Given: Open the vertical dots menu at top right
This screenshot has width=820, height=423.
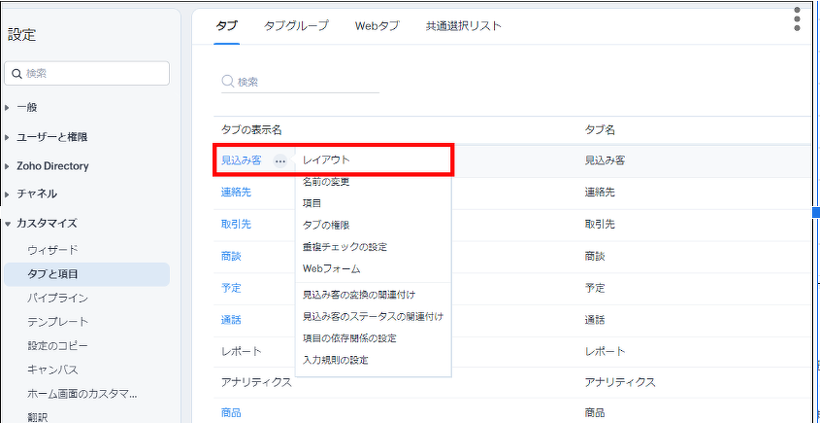Looking at the screenshot, I should click(797, 20).
